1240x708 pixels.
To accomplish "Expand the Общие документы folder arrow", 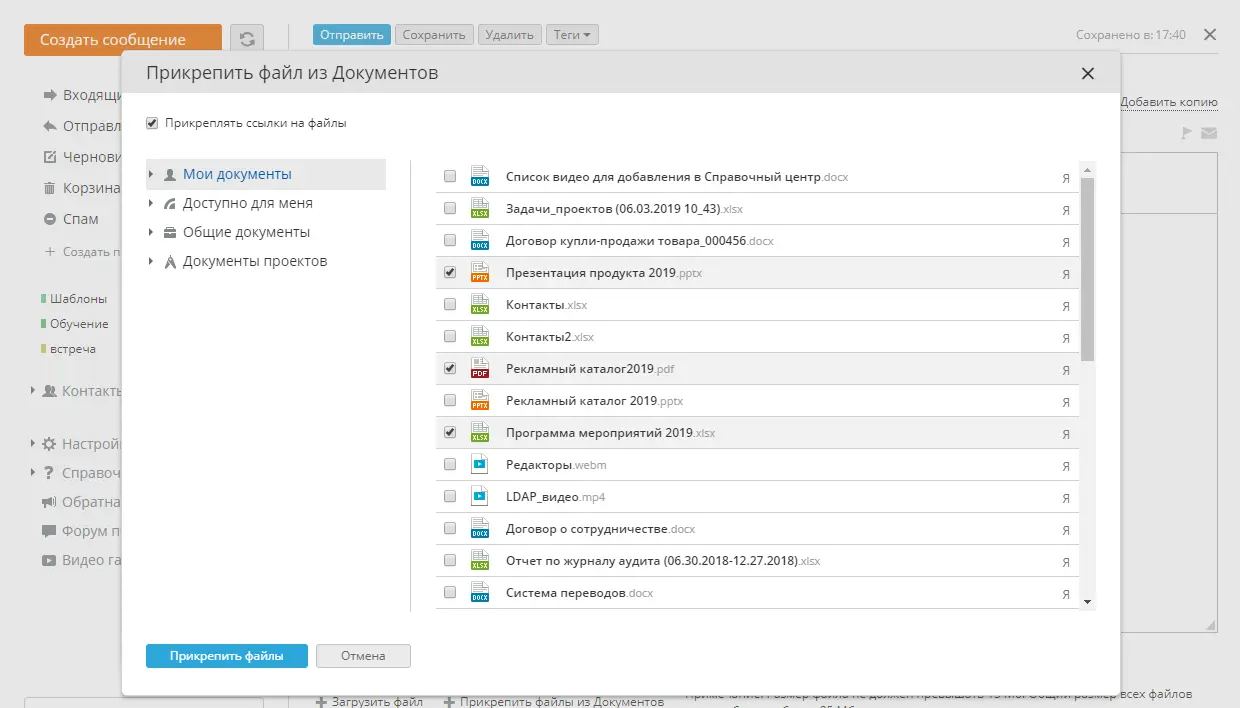I will (151, 233).
